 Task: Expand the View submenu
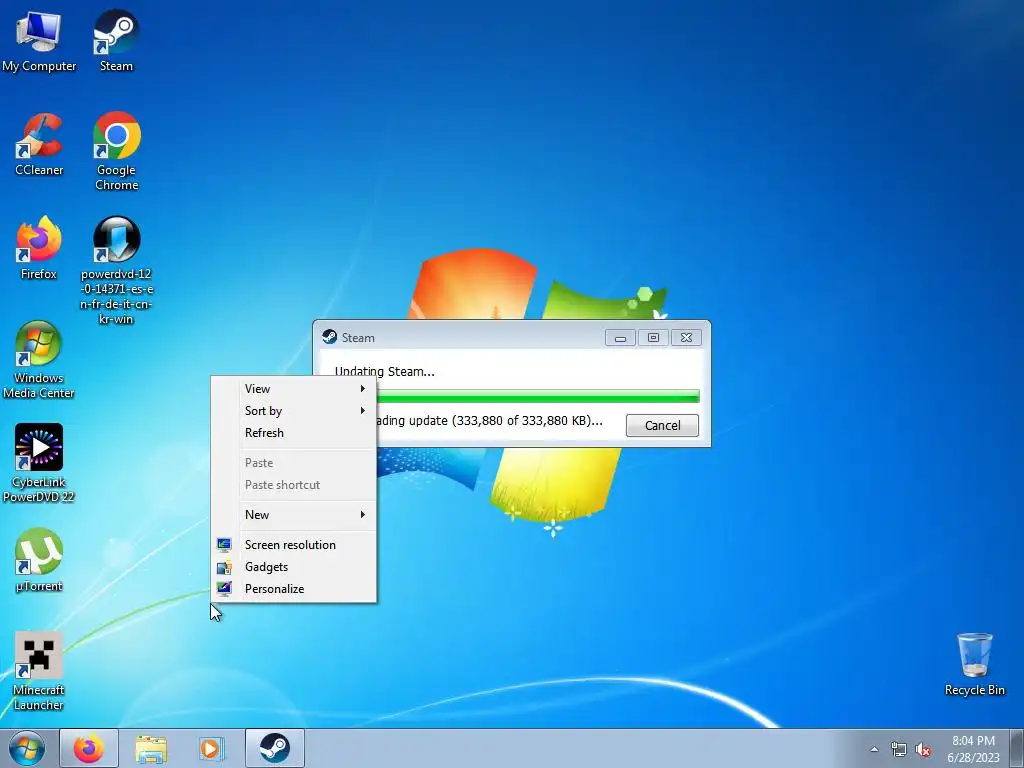(293, 389)
